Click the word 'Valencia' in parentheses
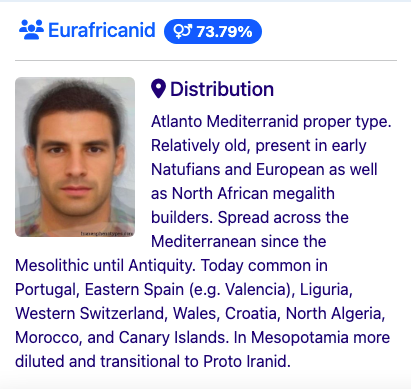This screenshot has height=389, width=411. (x=256, y=289)
